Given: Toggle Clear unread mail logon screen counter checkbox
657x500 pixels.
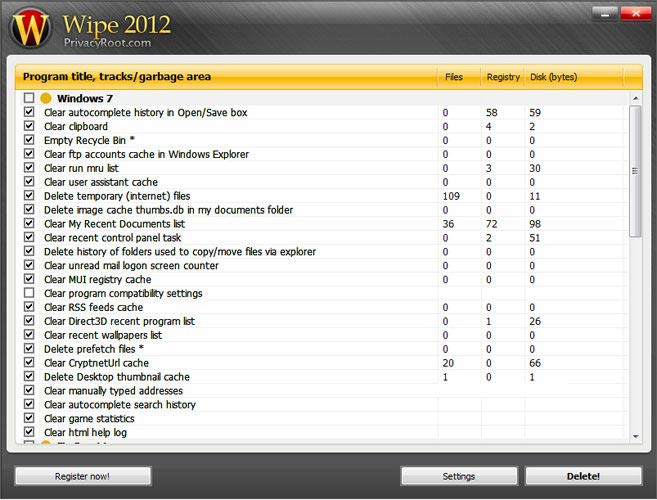Looking at the screenshot, I should (29, 265).
